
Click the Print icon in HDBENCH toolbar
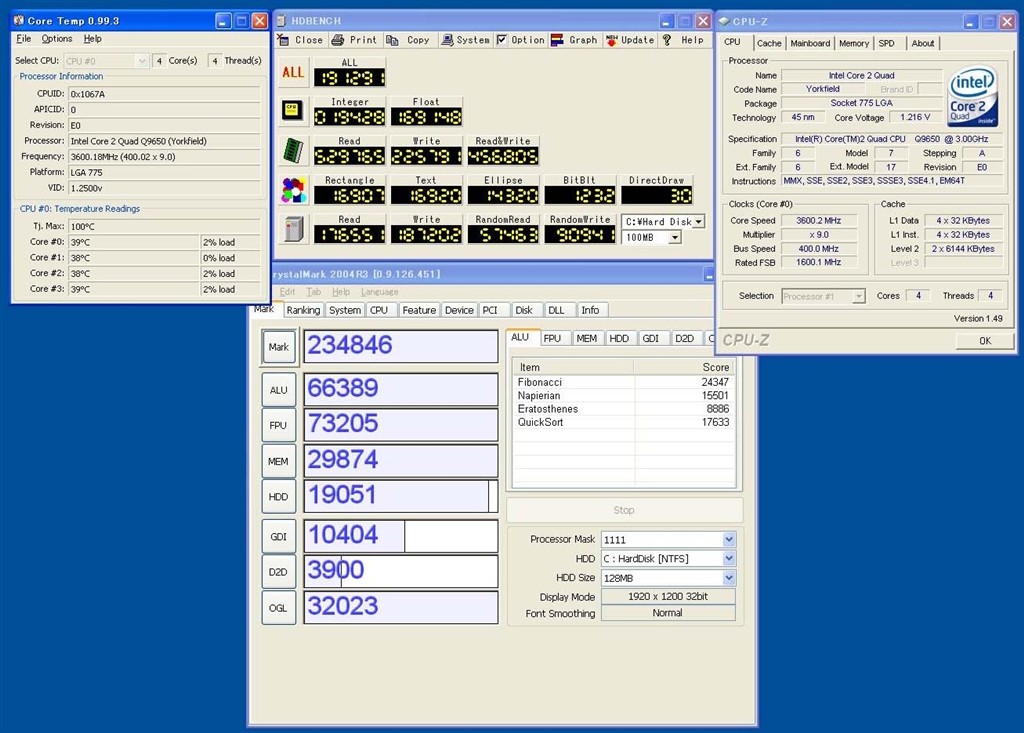click(338, 40)
